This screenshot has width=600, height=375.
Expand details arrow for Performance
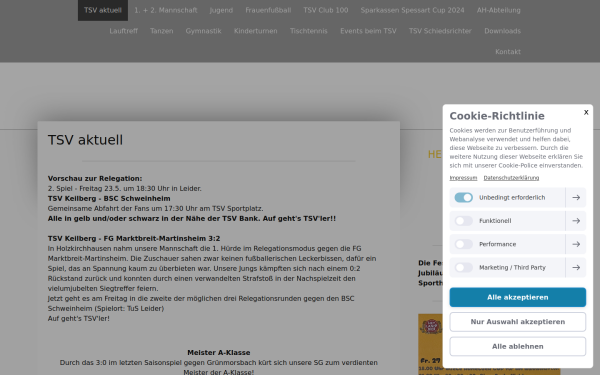click(576, 244)
